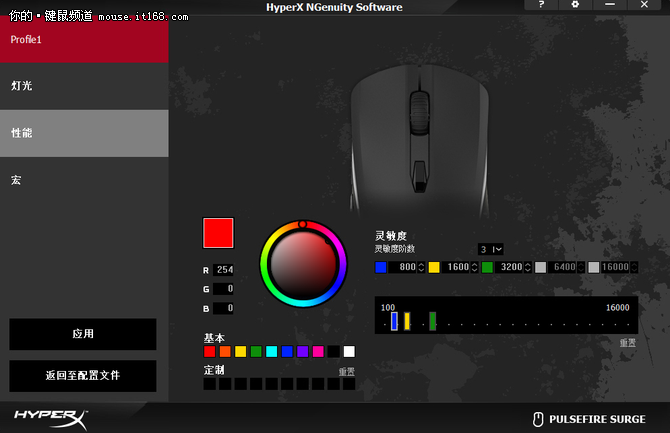Click the gray swatch beside 6400 DPI
Image resolution: width=670 pixels, height=433 pixels.
click(541, 267)
